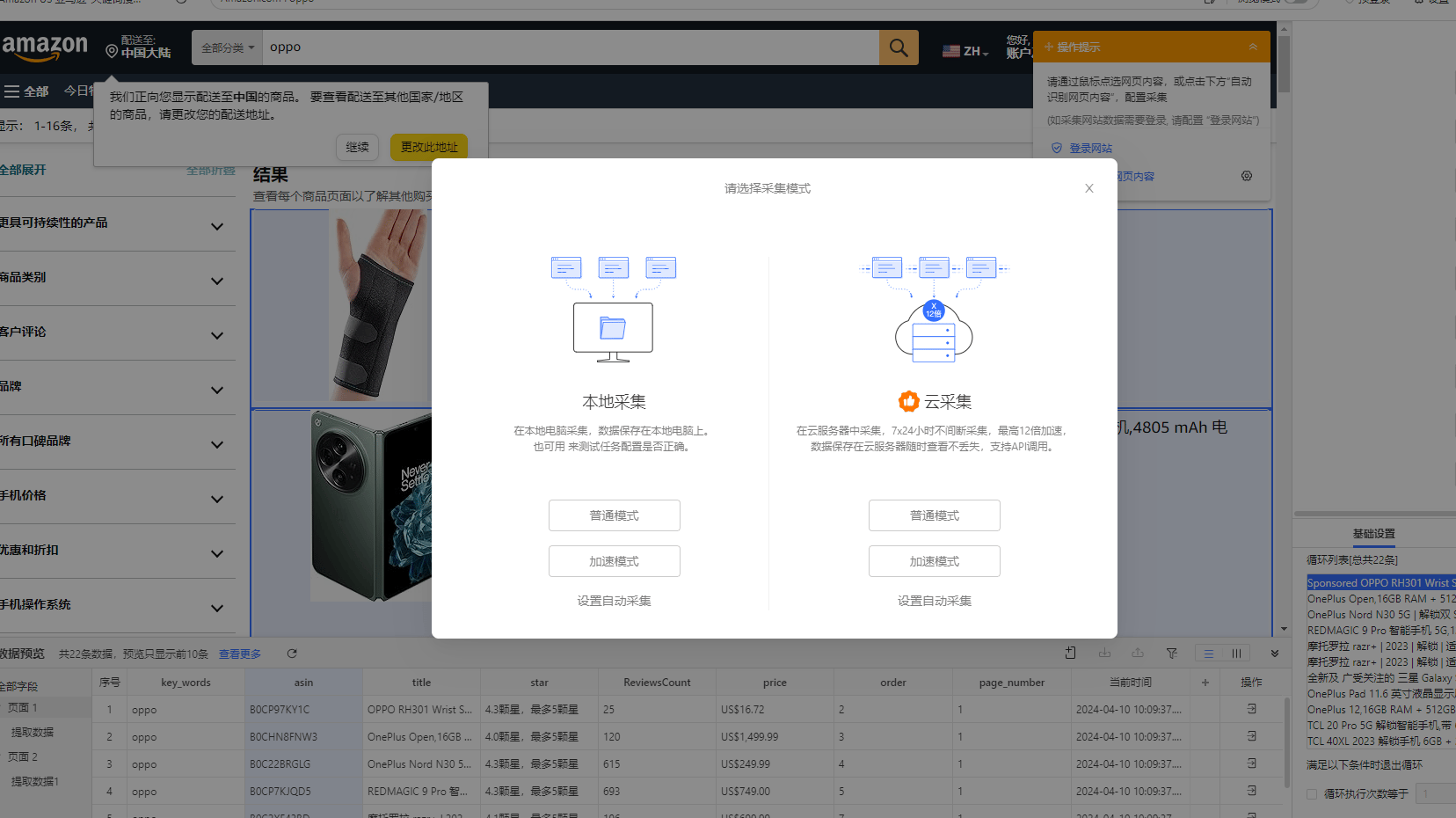1456x818 pixels.
Task: Click the delivery location pin icon
Action: click(x=112, y=52)
